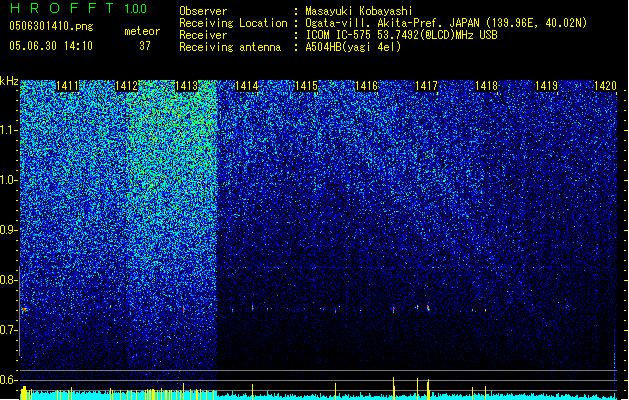Click the 1412 time marker
629x400 pixels.
point(126,86)
